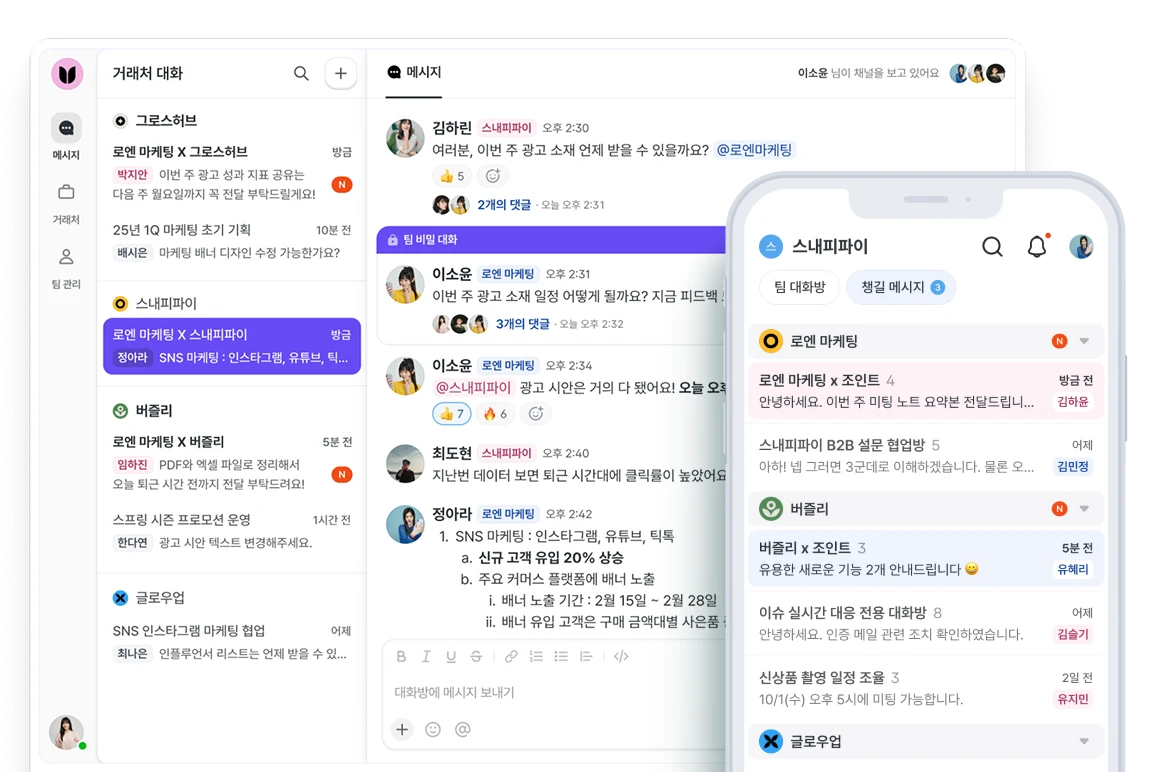The image size is (1172, 772).
Task: Type in the 대화방에 메시지 보내기 field
Action: (x=553, y=693)
